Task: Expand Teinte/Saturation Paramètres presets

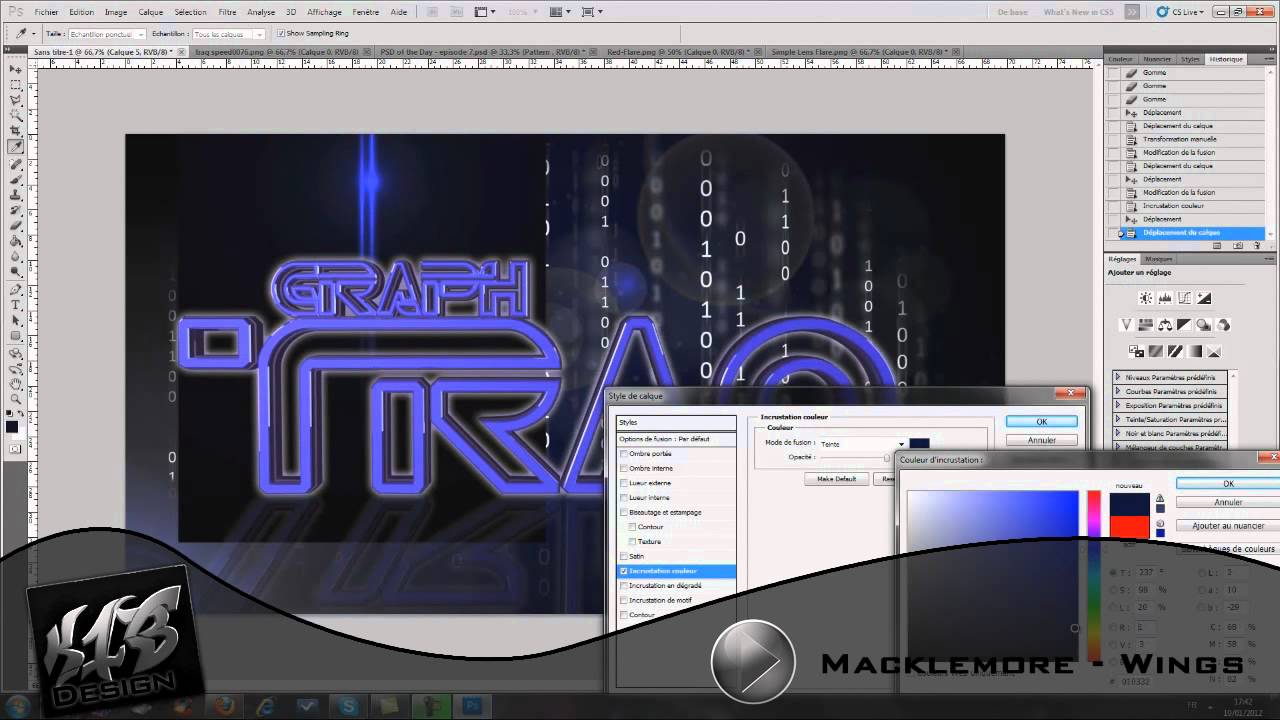Action: click(1118, 419)
